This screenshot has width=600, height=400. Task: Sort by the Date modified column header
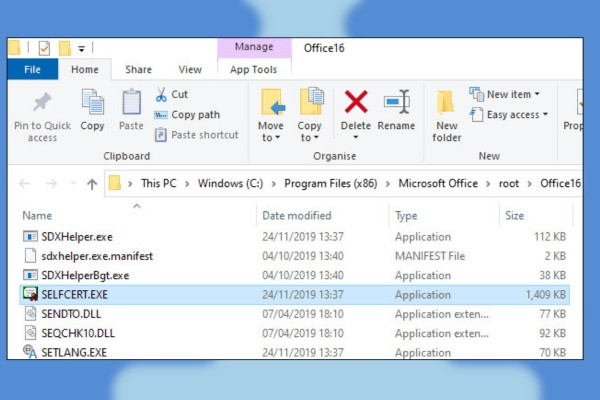click(x=297, y=216)
